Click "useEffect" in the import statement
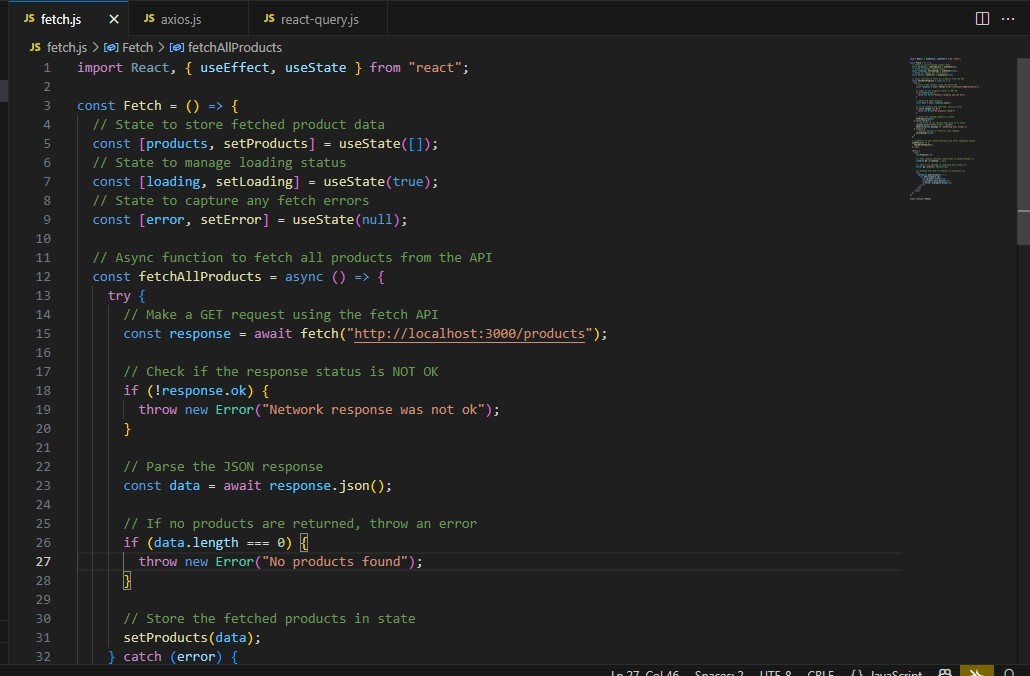1030x676 pixels. [x=235, y=68]
